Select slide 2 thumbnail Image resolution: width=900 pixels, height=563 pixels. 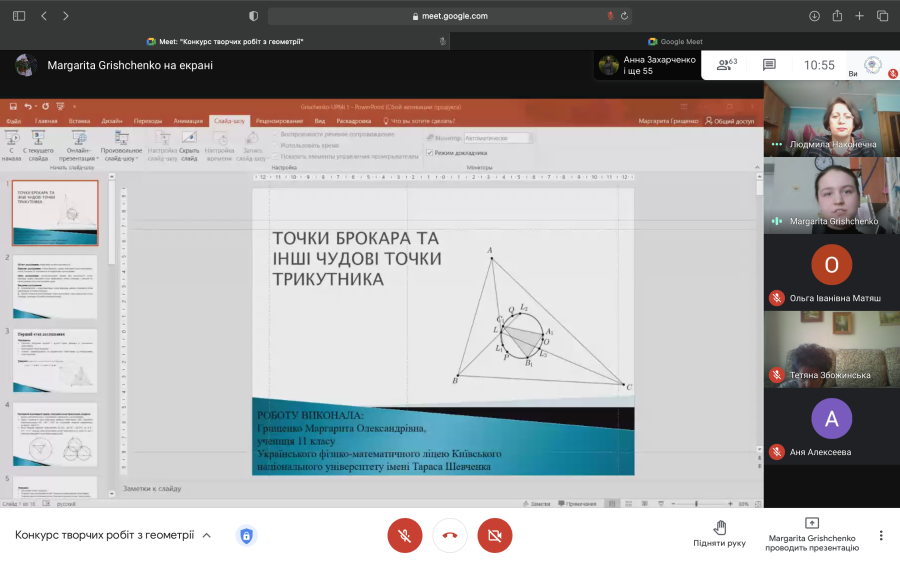click(55, 286)
